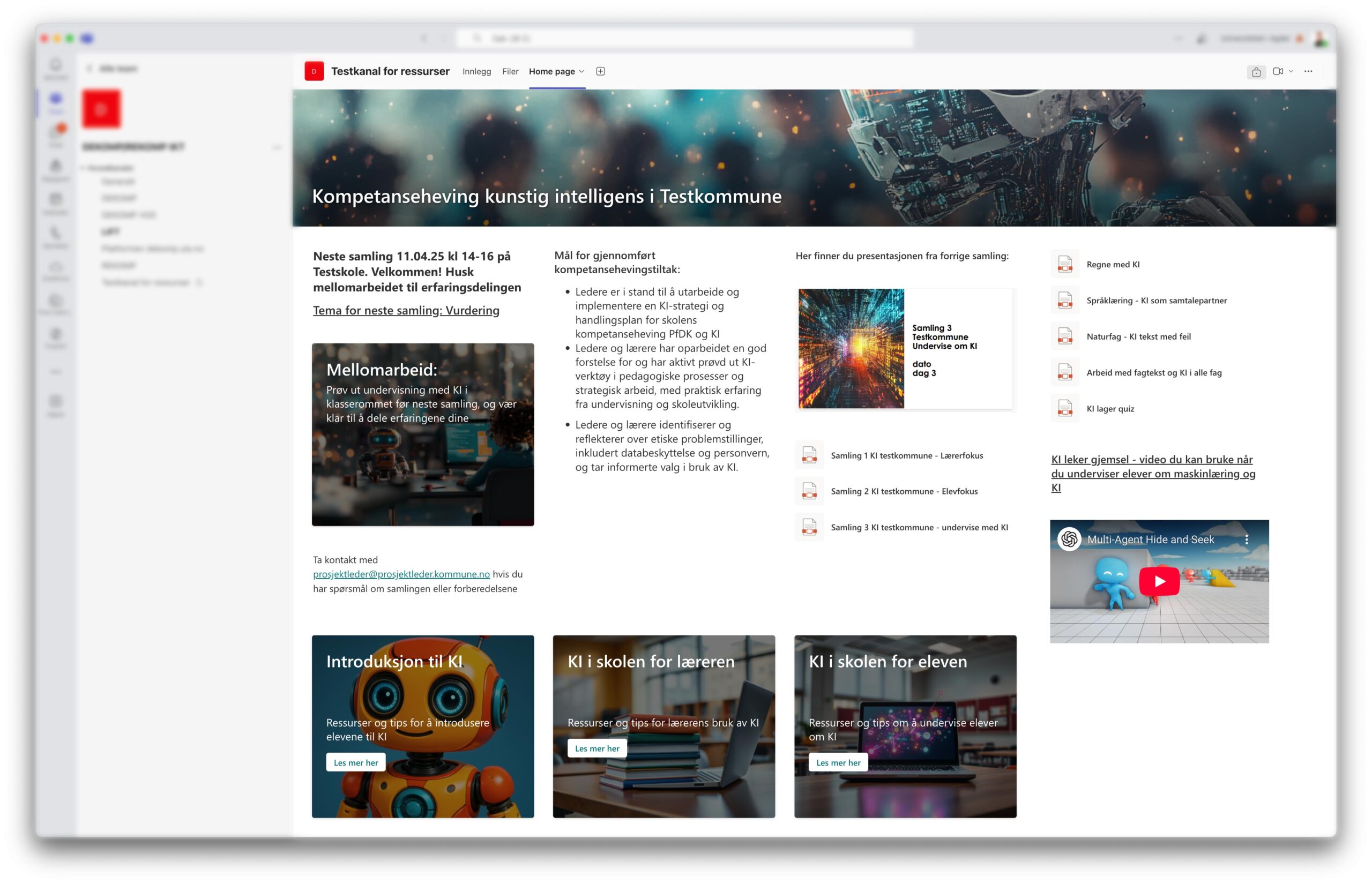Image resolution: width=1372 pixels, height=884 pixels.
Task: Open Samling 2 KI testkommune - Elevfokus icon
Action: pos(809,491)
